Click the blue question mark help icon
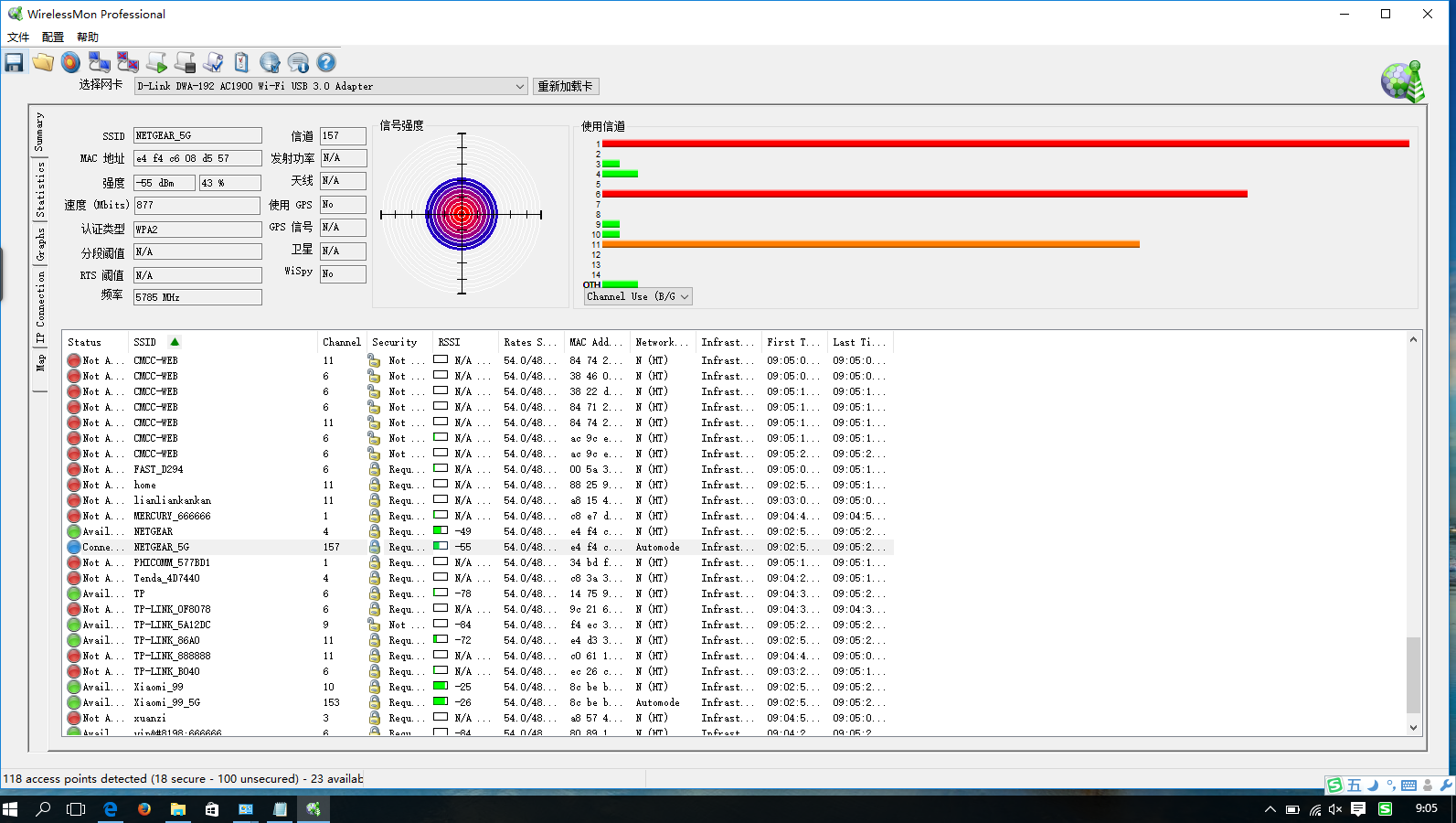This screenshot has width=1456, height=823. pos(326,62)
